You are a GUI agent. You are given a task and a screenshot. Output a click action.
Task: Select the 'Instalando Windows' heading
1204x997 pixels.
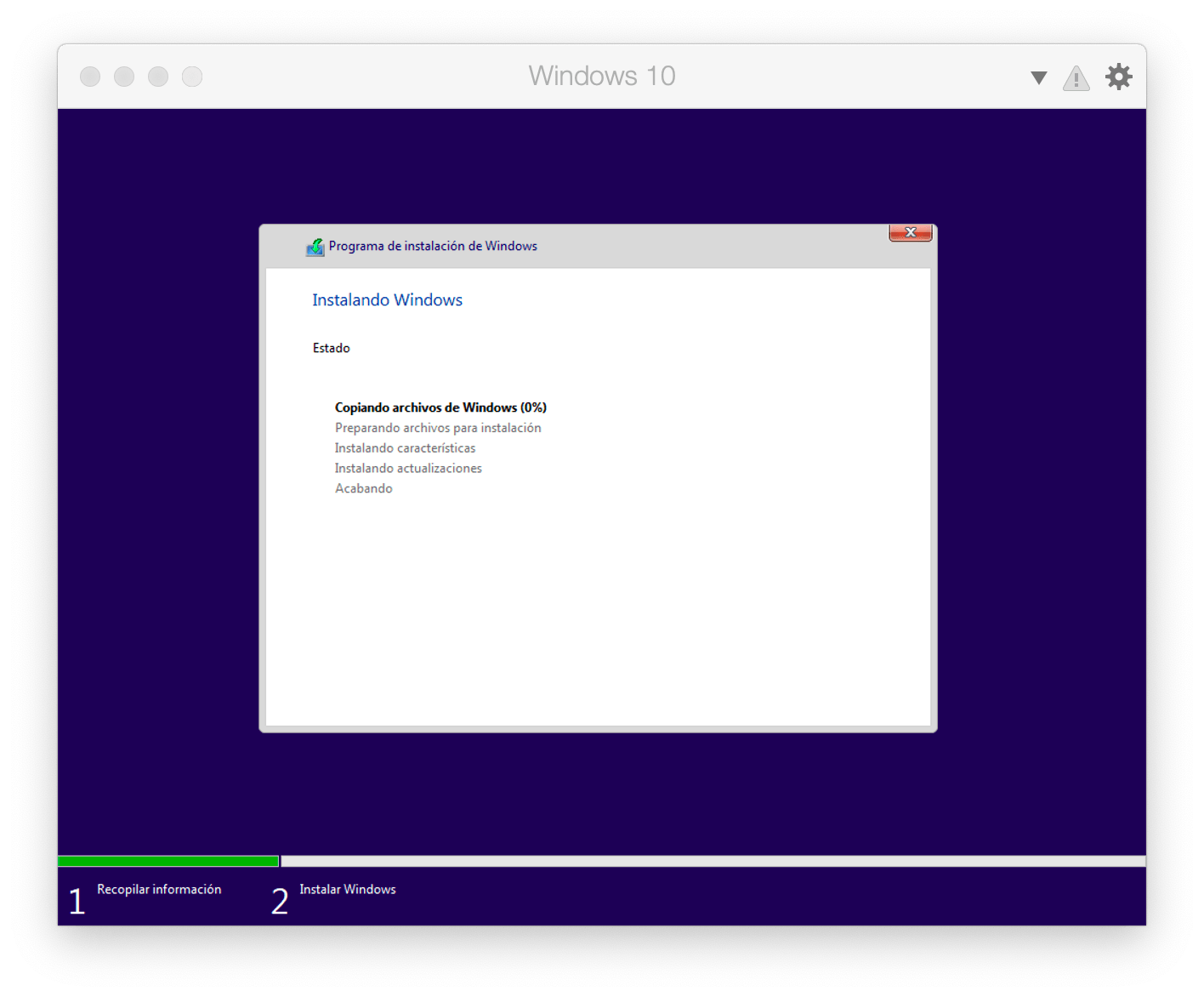(x=387, y=299)
